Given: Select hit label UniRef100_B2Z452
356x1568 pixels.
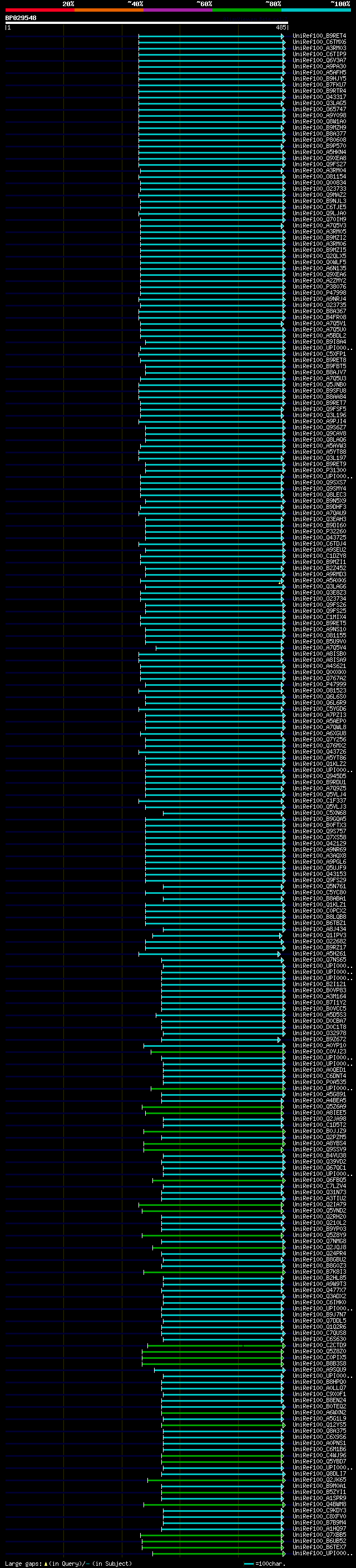Looking at the screenshot, I should (319, 568).
